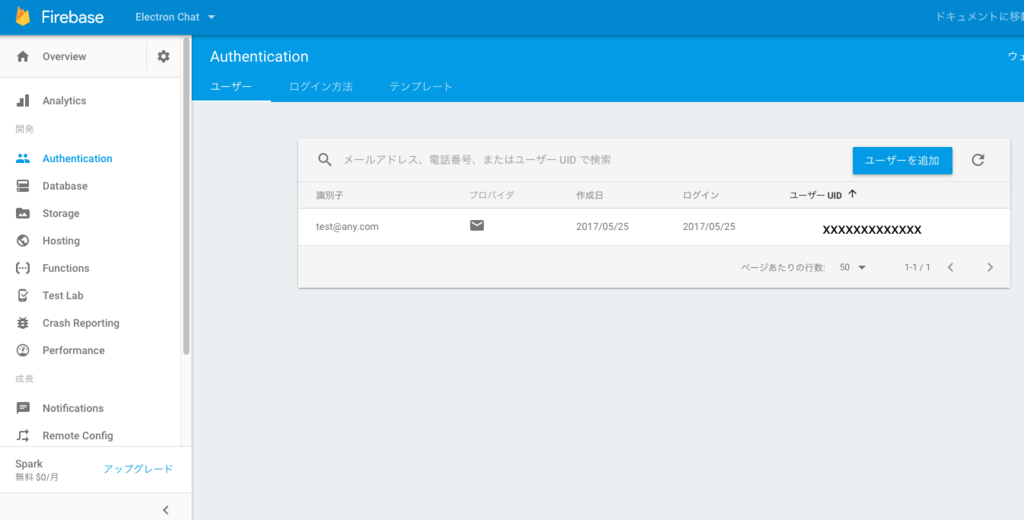Click the 識別子 column header

point(330,195)
